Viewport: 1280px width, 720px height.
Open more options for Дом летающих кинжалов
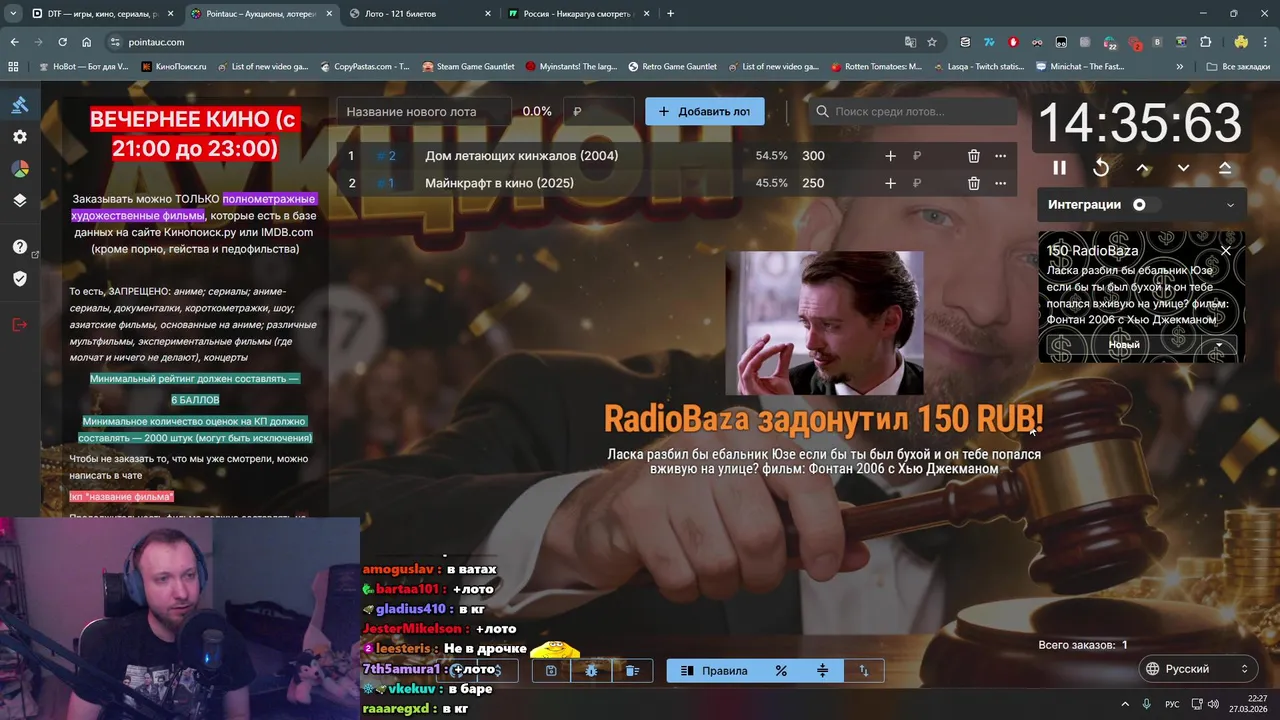pos(1000,156)
